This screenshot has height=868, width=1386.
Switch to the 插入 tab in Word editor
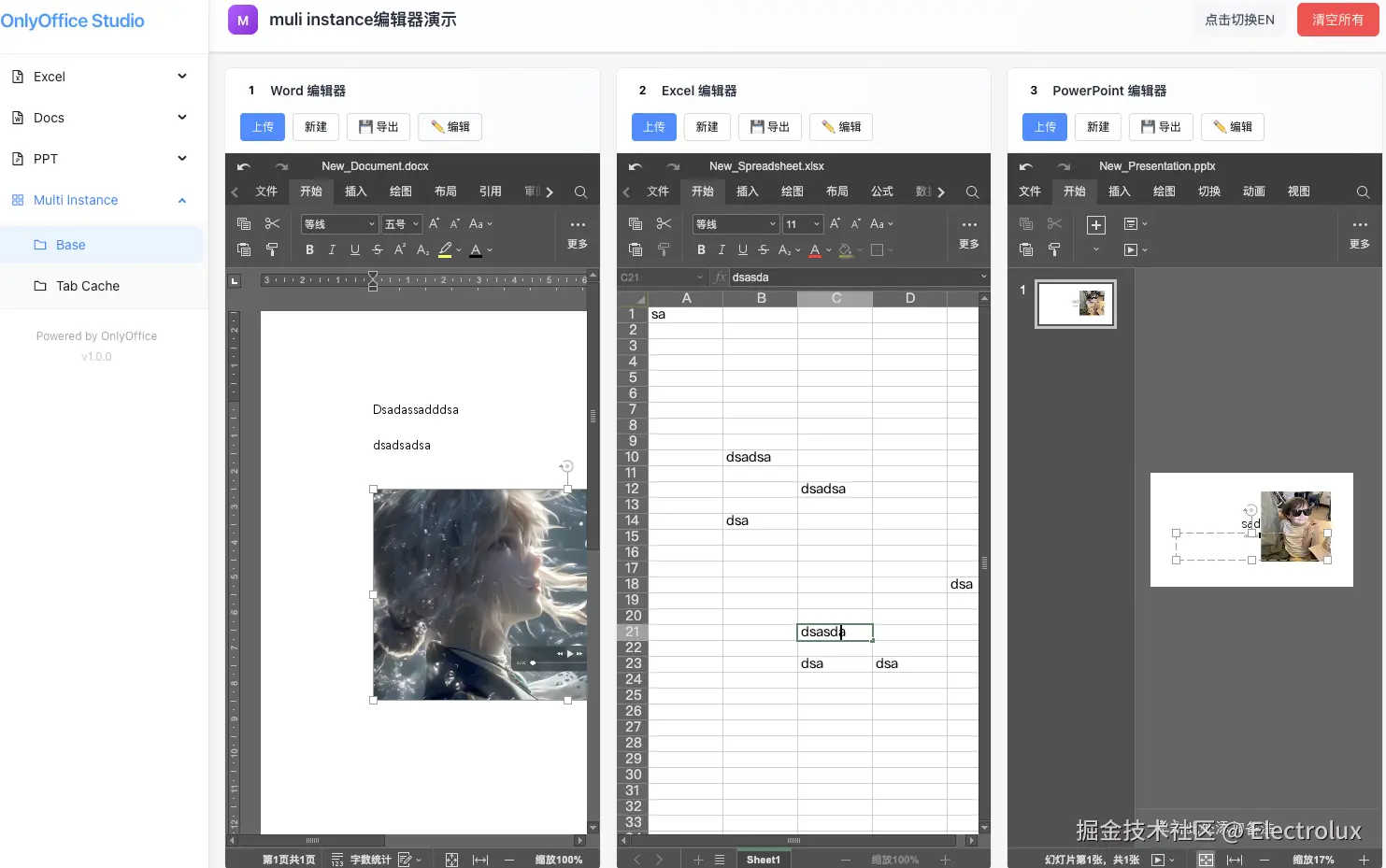coord(355,192)
